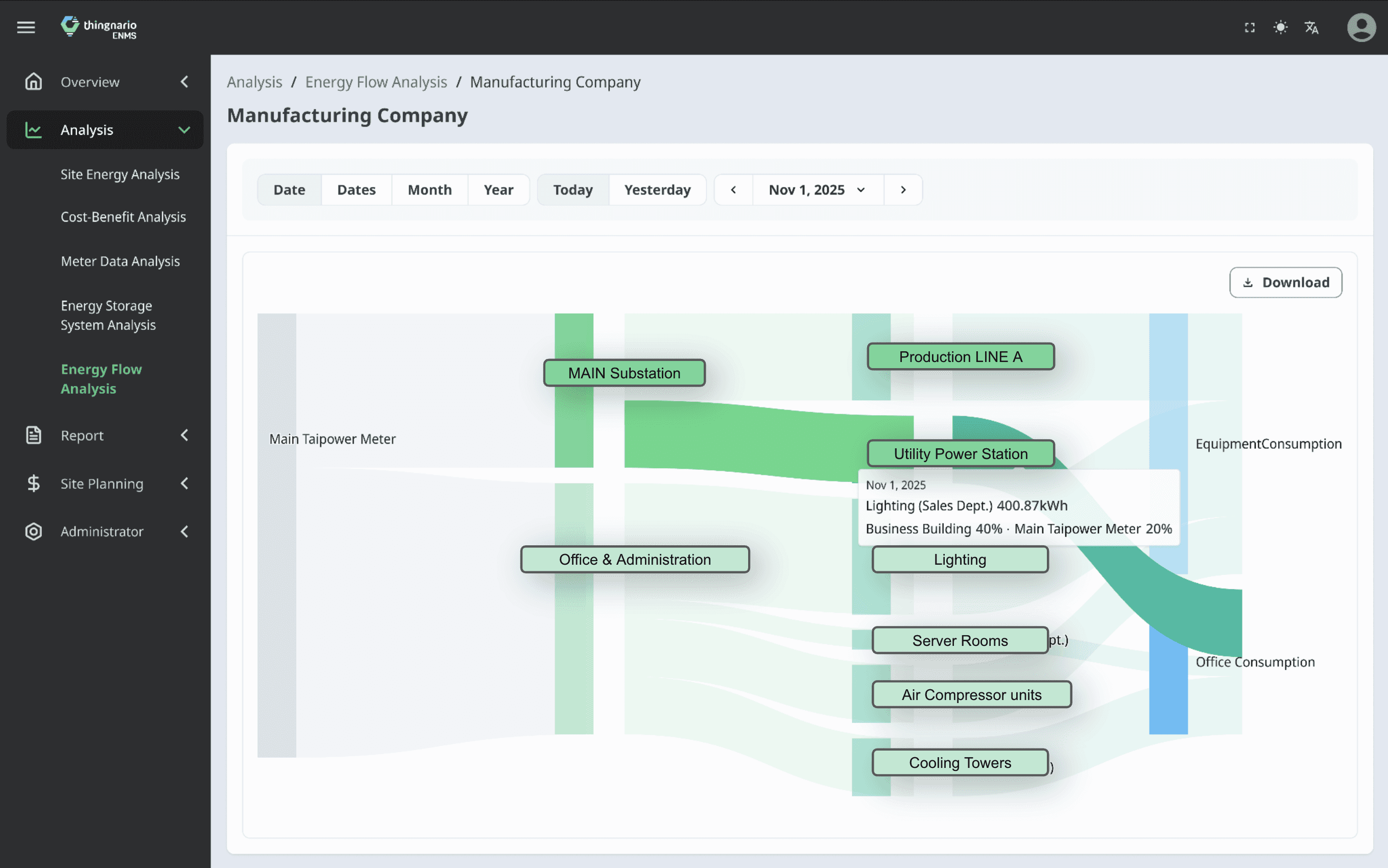Select Today quick range toggle

pos(572,190)
